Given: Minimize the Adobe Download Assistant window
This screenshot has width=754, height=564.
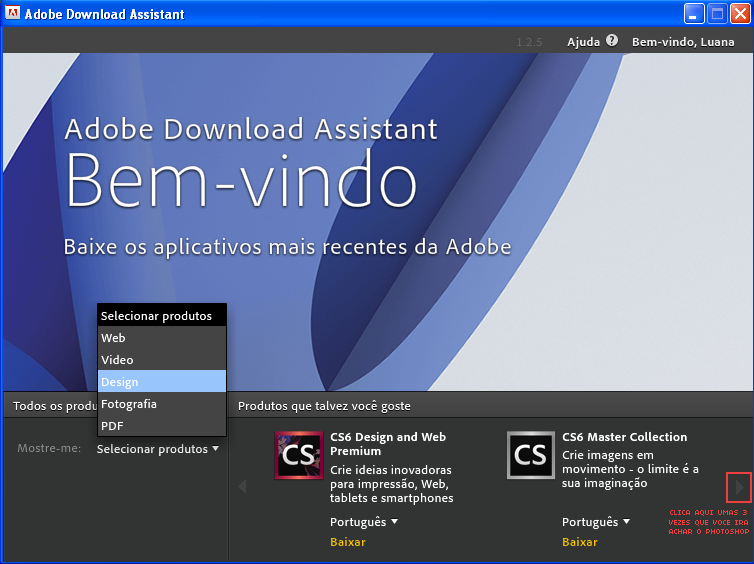Looking at the screenshot, I should tap(694, 14).
